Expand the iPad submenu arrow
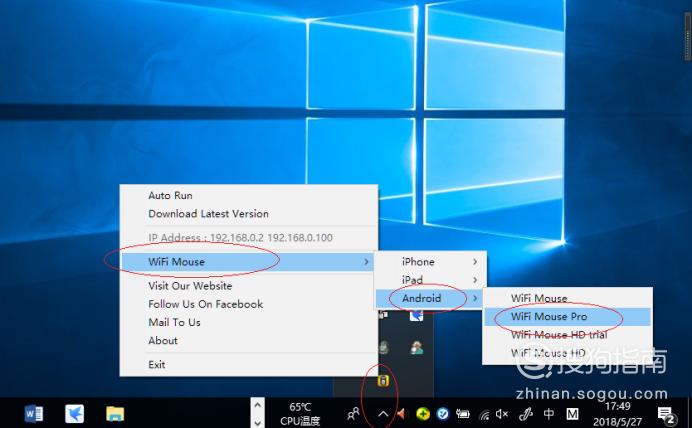The width and height of the screenshot is (692, 428). [x=475, y=280]
